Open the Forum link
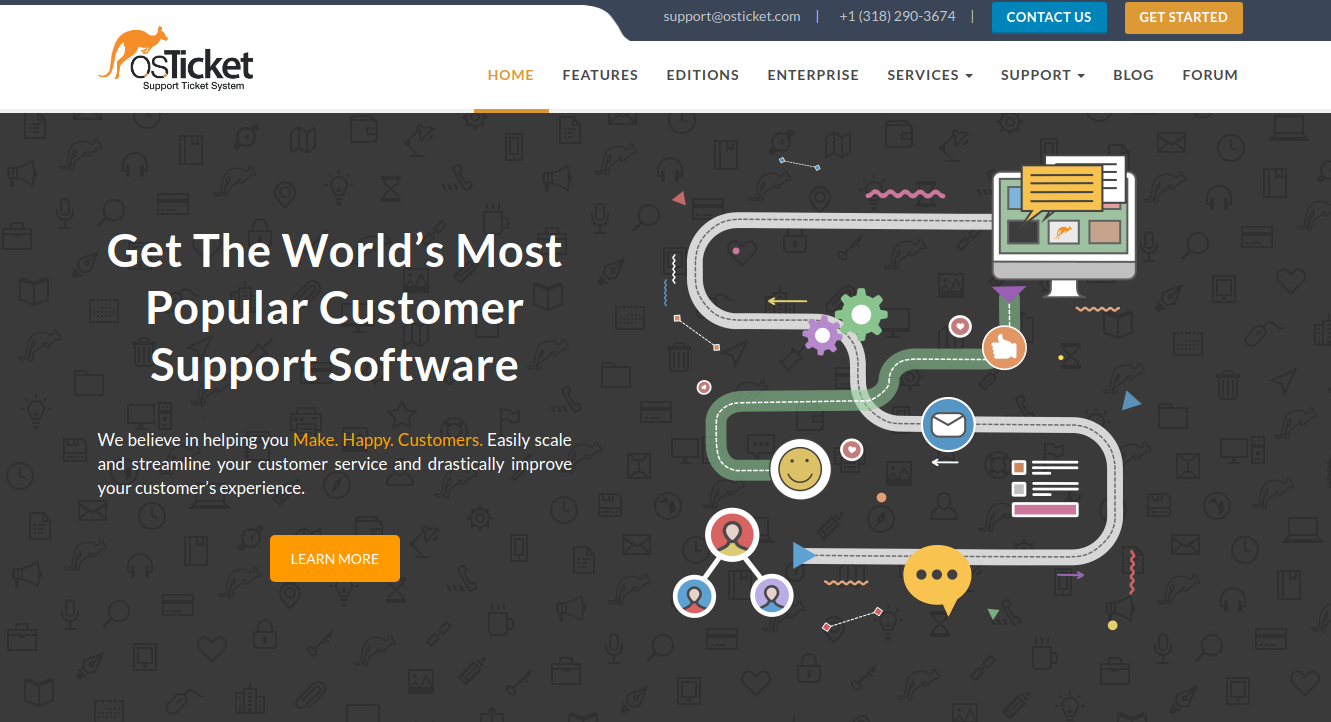 pos(1210,75)
